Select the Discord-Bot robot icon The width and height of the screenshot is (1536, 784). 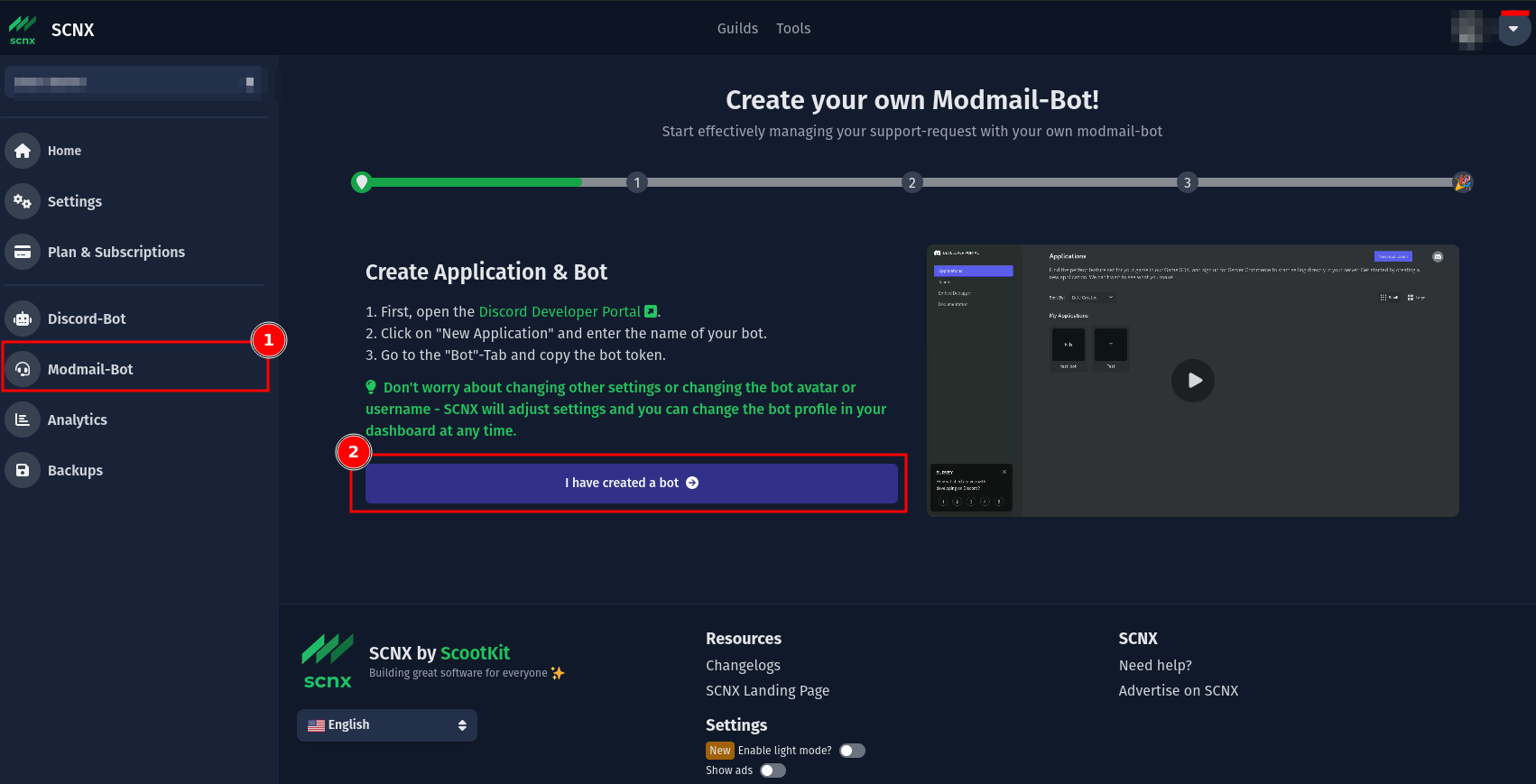pyautogui.click(x=23, y=318)
